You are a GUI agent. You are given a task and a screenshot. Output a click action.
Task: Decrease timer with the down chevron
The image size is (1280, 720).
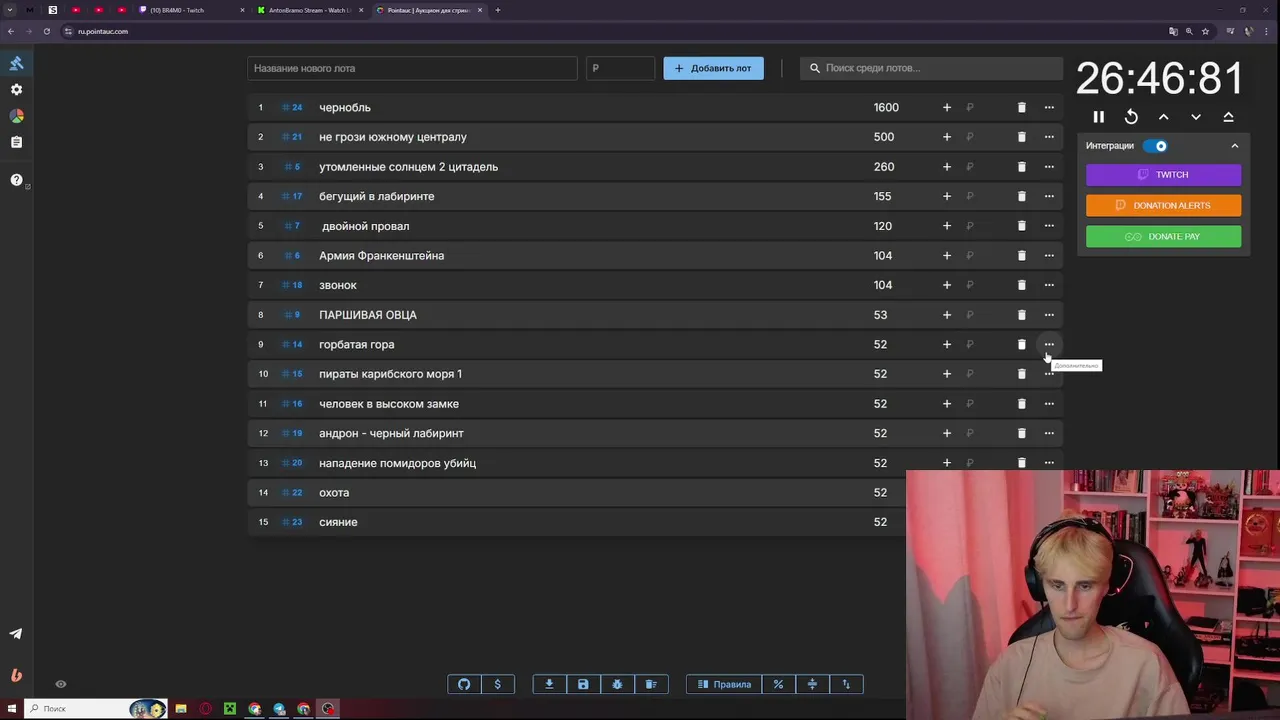tap(1196, 117)
